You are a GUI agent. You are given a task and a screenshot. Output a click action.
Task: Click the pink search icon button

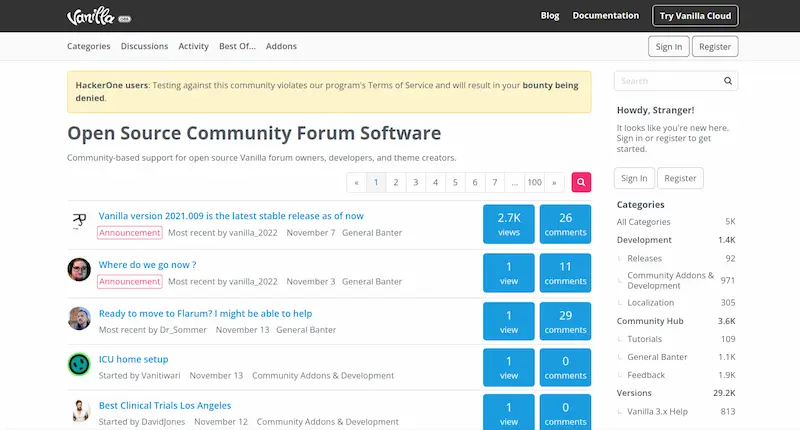pyautogui.click(x=581, y=182)
